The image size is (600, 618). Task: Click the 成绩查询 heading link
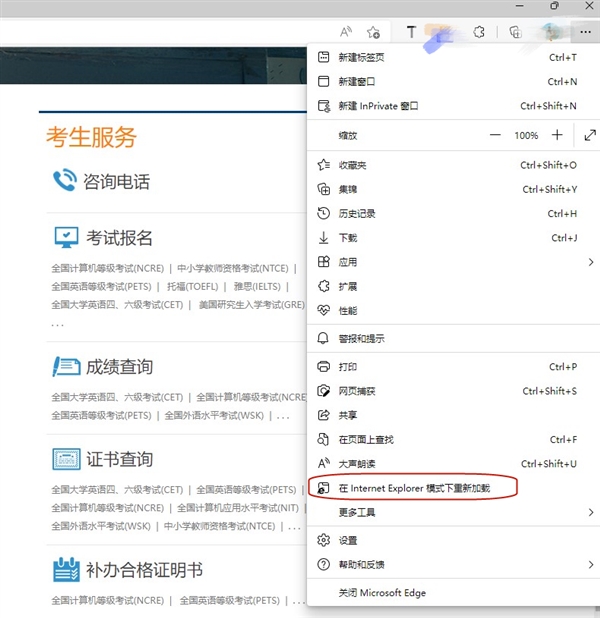coord(119,367)
